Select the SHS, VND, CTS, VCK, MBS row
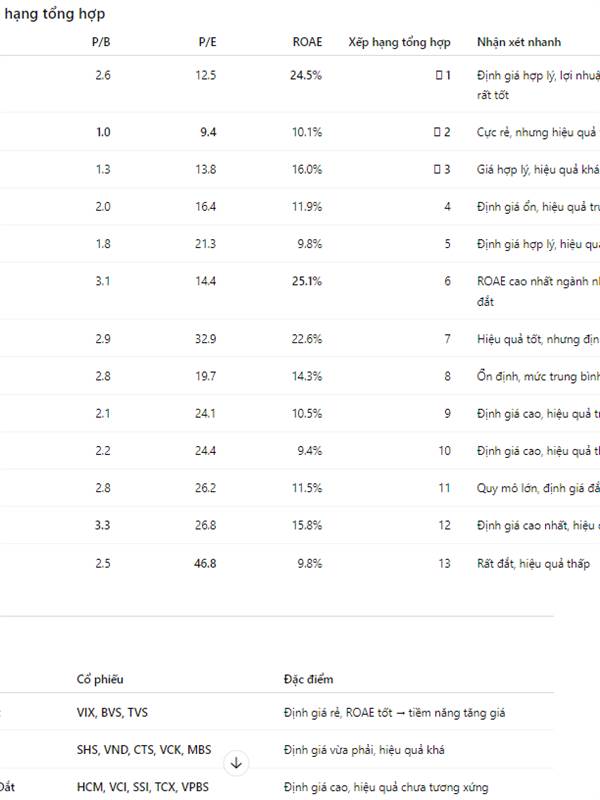This screenshot has width=600, height=800. [x=144, y=749]
